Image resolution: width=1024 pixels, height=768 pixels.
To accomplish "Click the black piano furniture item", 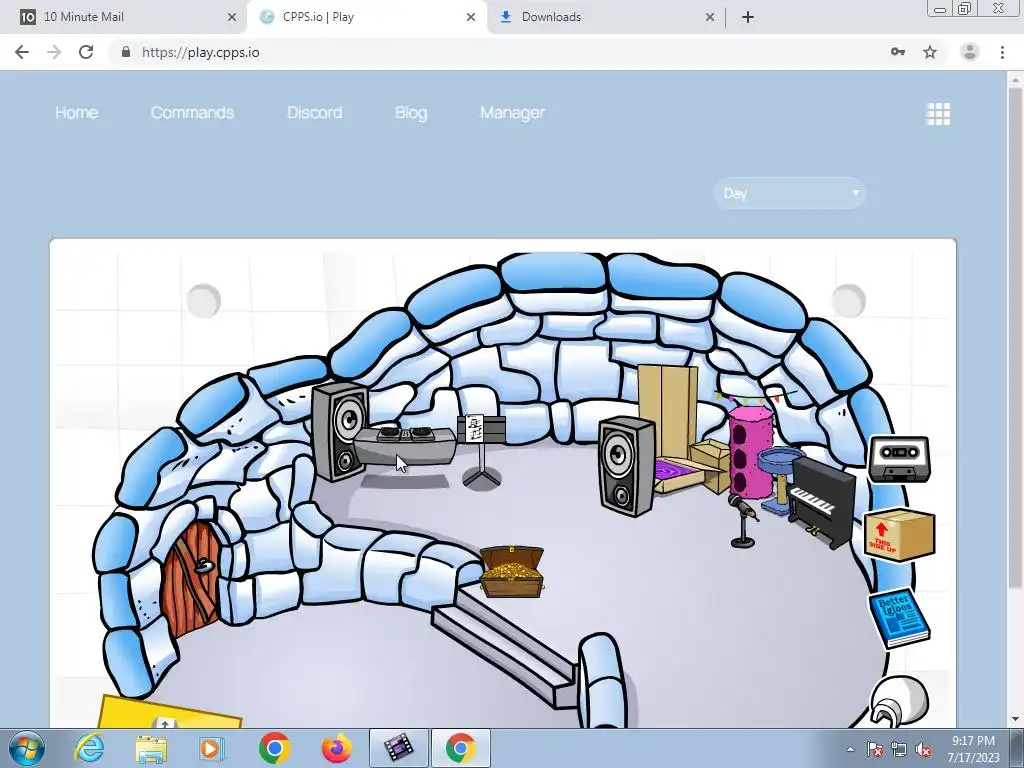I will pos(821,502).
